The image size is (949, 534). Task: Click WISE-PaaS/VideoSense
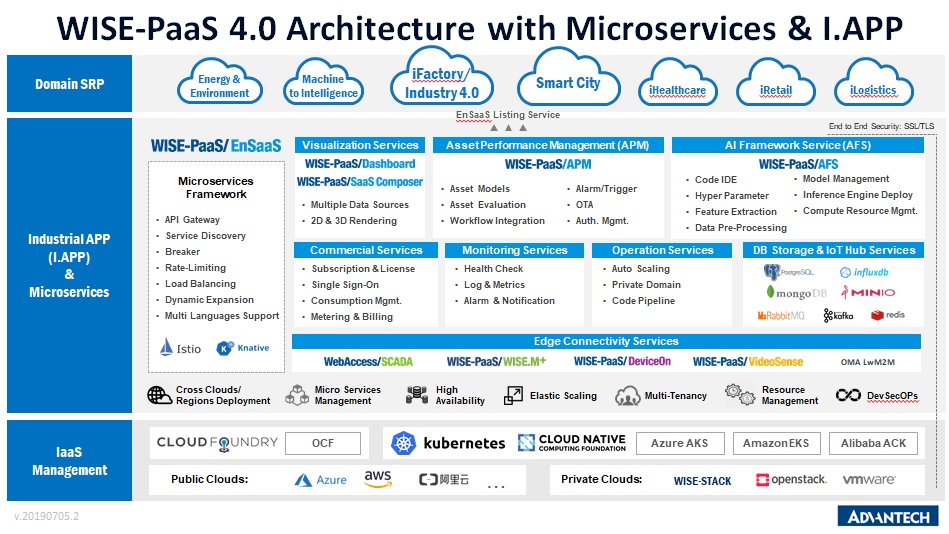(748, 361)
